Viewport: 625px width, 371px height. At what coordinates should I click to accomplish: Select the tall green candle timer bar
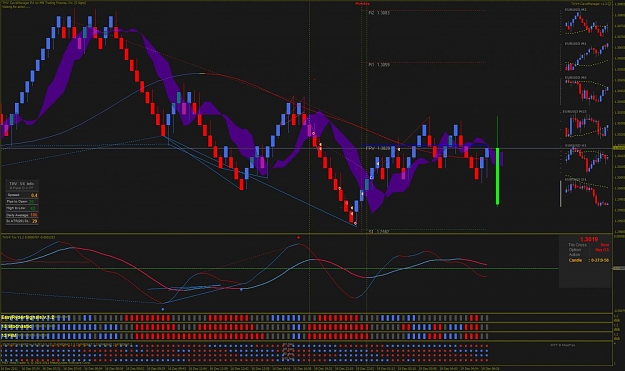(497, 177)
